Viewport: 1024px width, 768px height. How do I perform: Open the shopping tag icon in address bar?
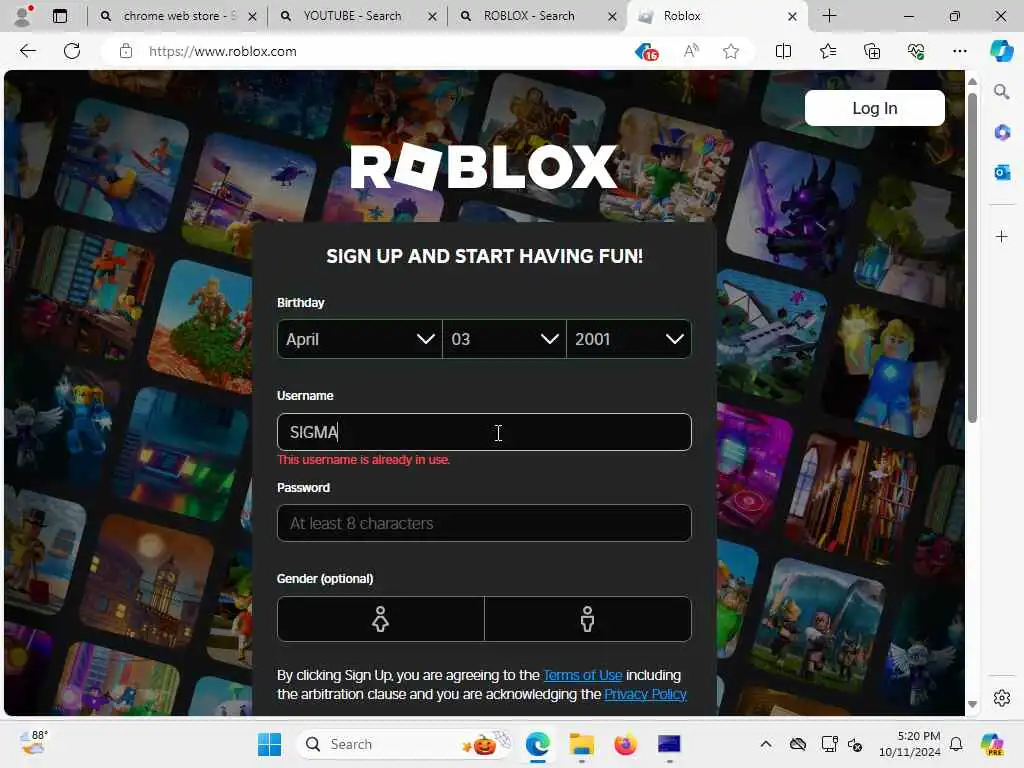click(x=646, y=51)
